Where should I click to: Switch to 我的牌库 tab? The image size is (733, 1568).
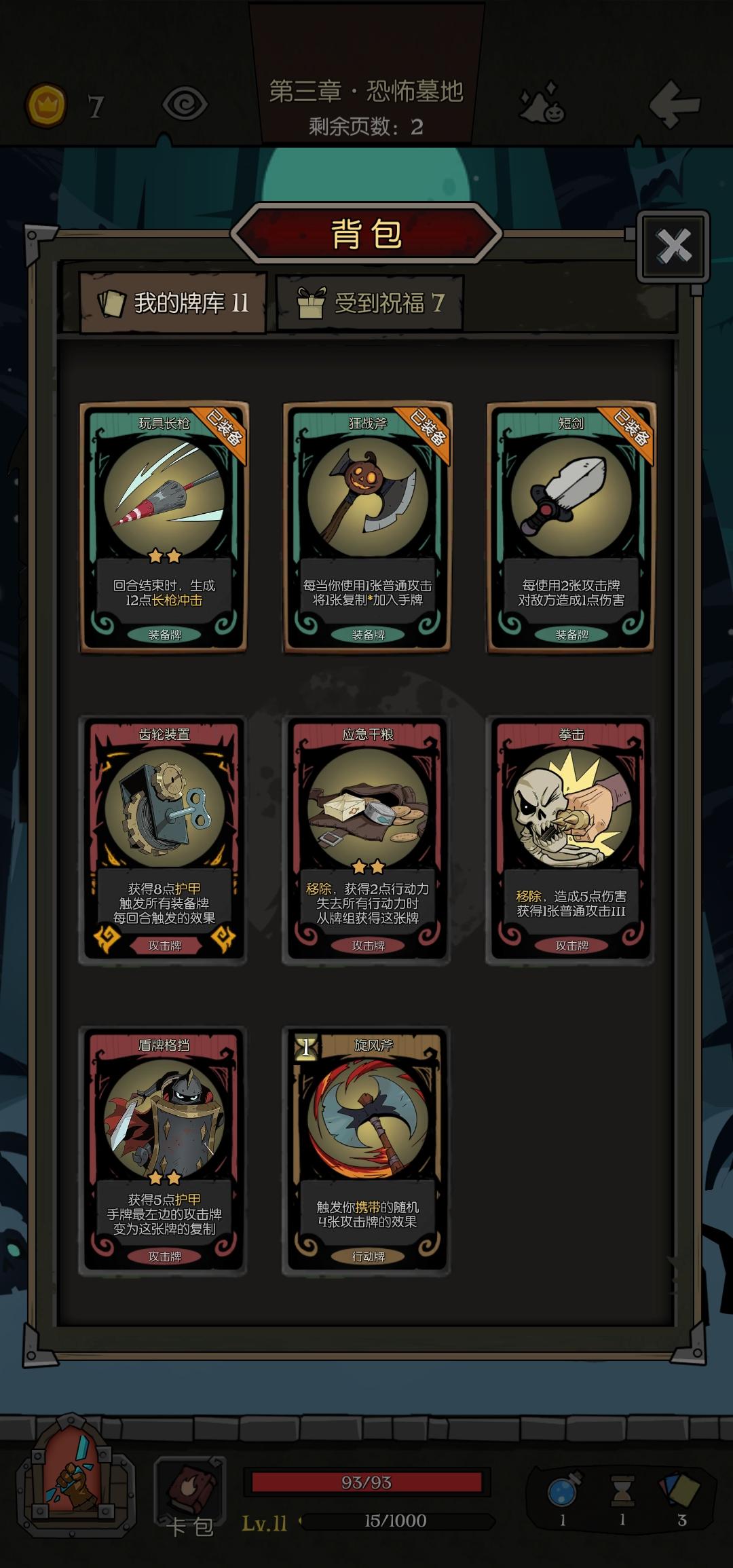click(173, 303)
